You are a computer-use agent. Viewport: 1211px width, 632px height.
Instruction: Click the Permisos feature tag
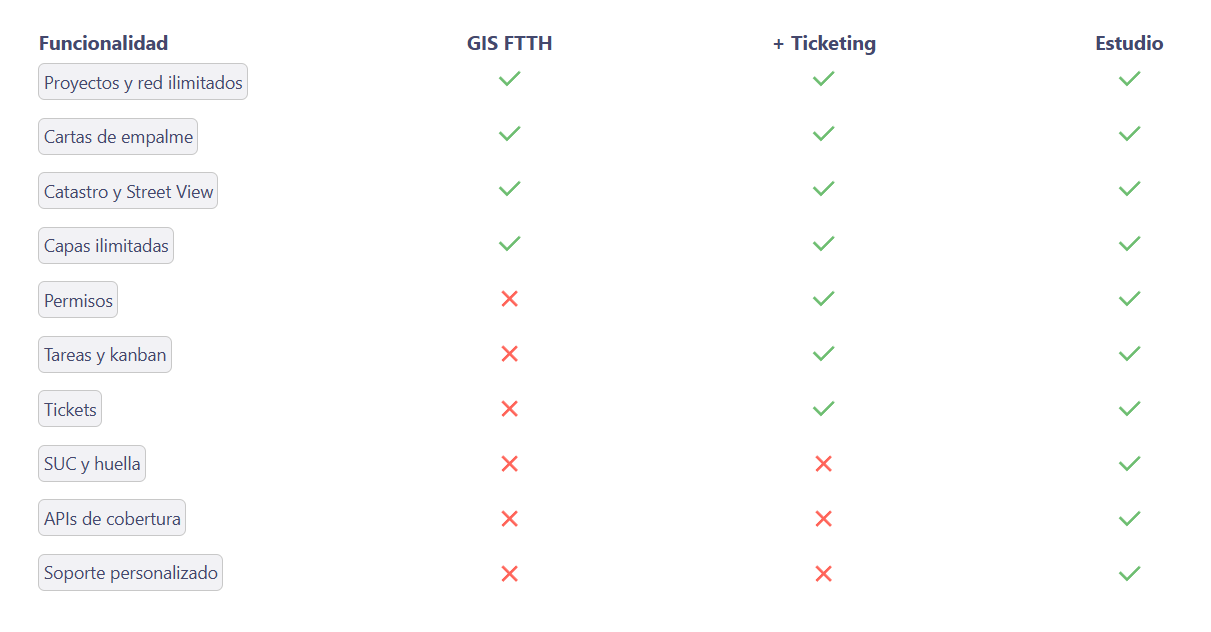tap(78, 300)
